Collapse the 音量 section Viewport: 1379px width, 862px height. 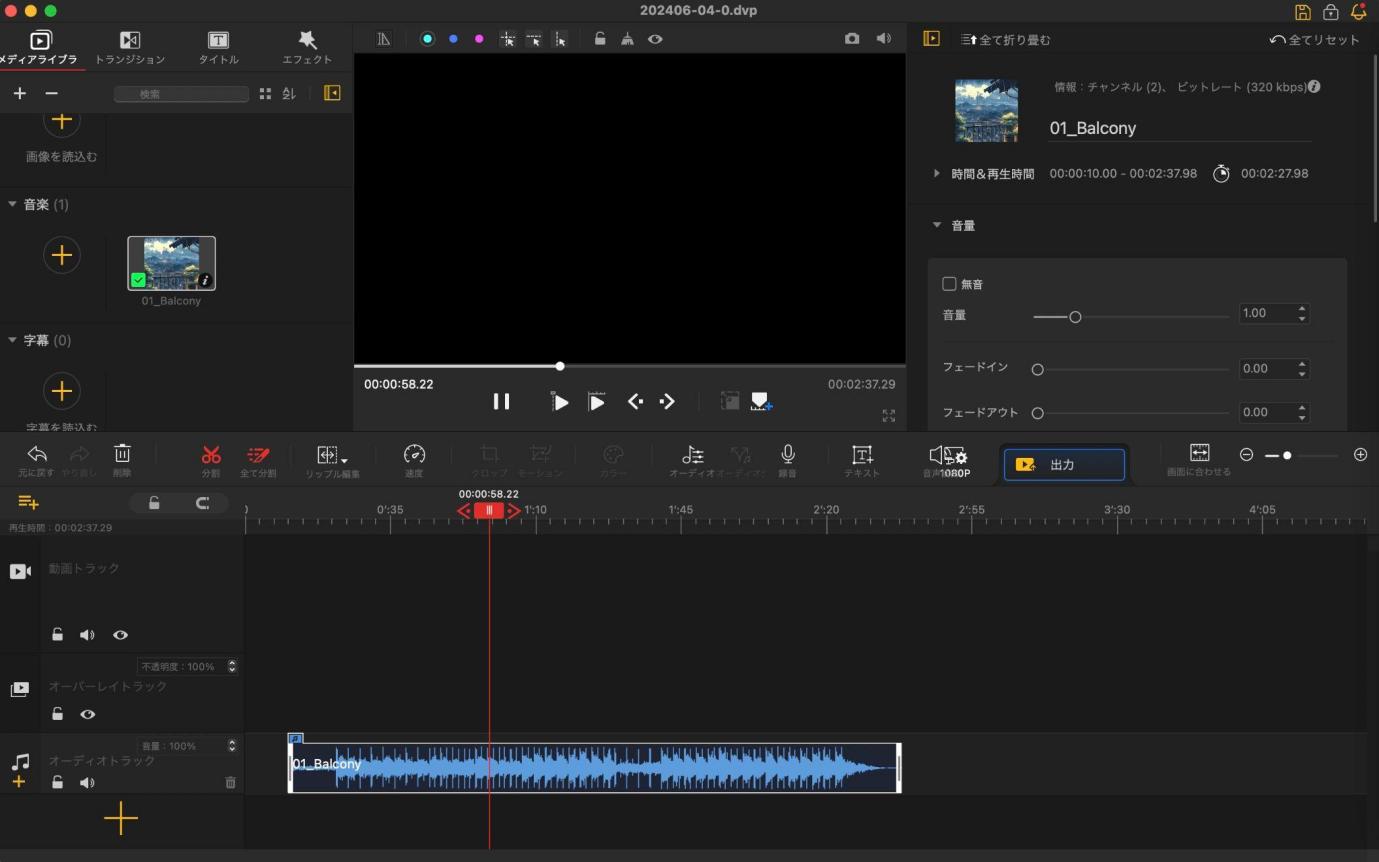(937, 225)
